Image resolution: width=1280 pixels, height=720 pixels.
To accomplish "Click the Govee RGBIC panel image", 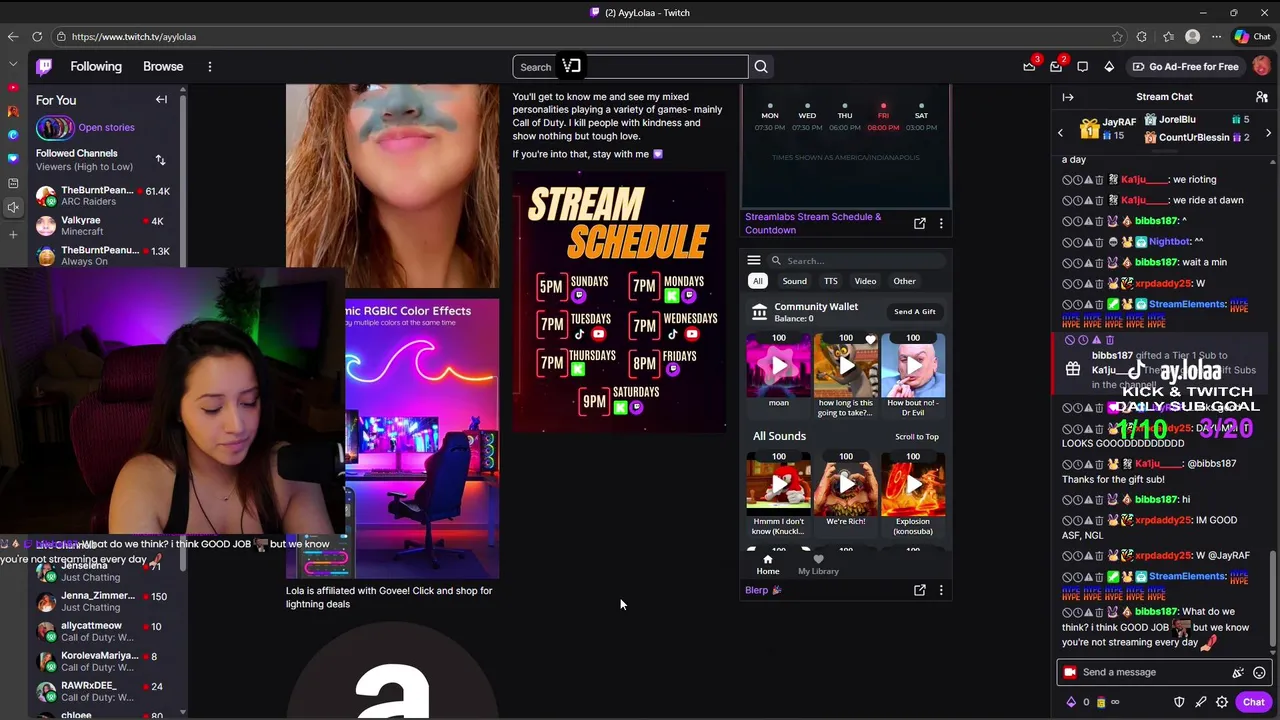I will [x=422, y=438].
